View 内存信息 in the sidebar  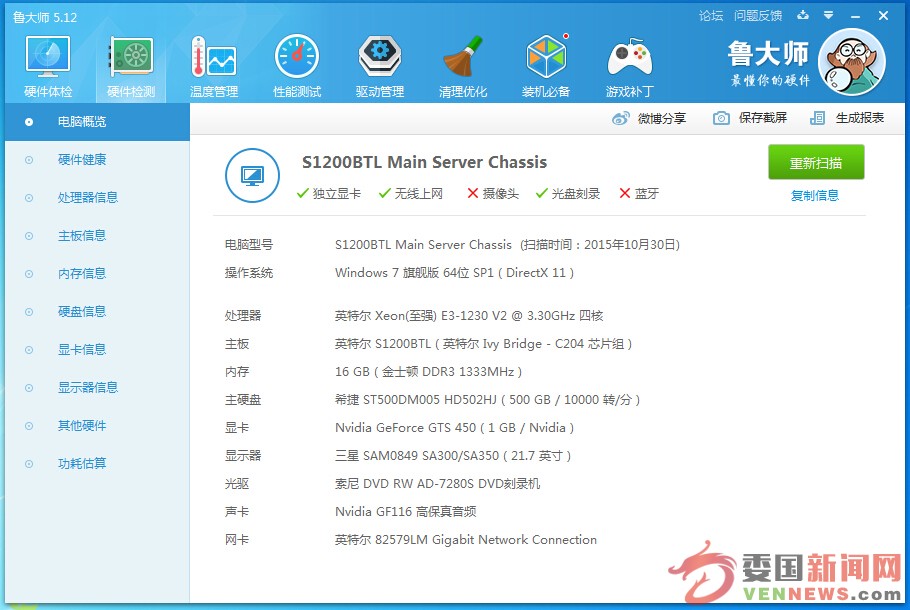pyautogui.click(x=98, y=274)
